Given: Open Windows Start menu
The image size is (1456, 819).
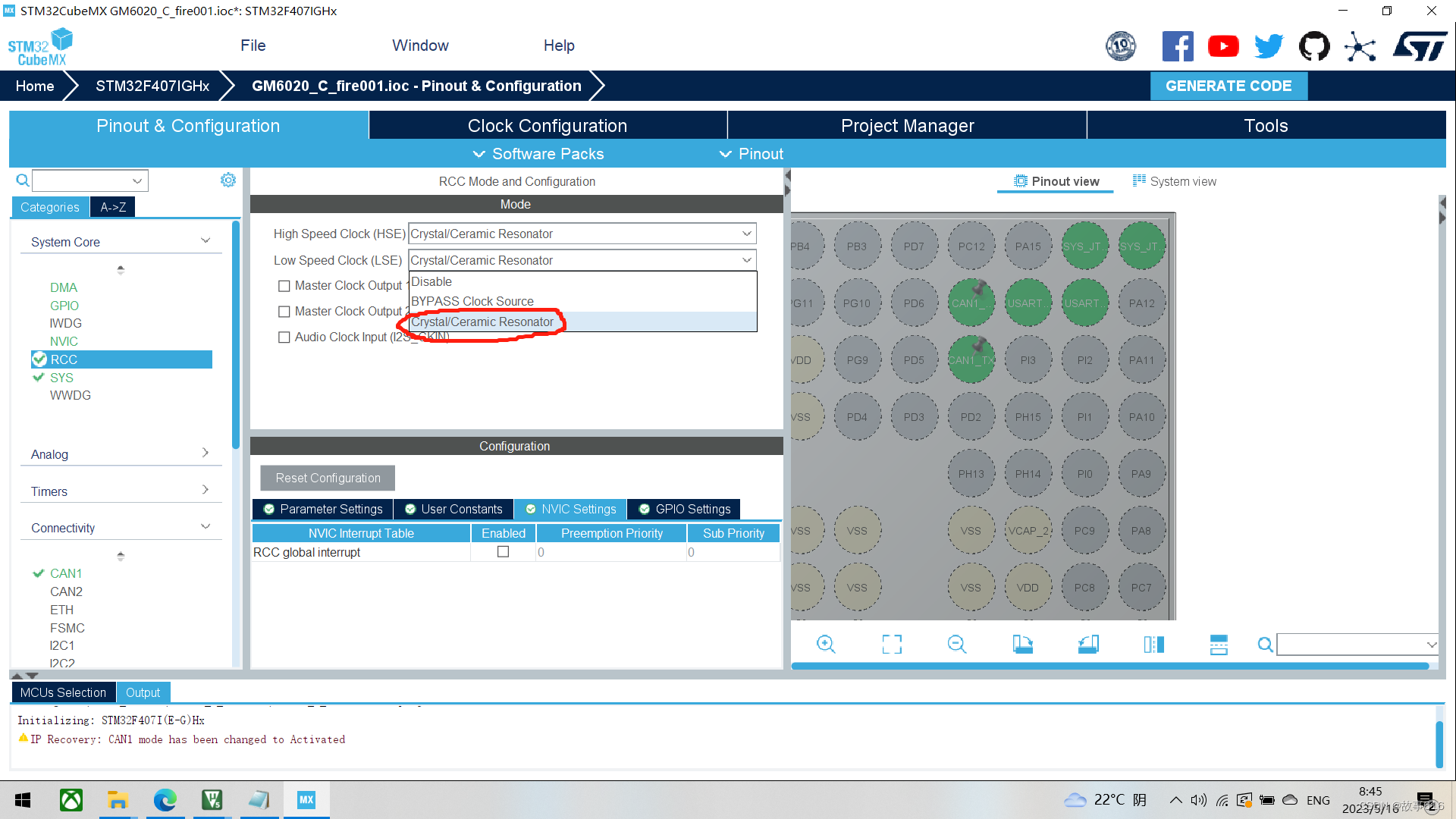Looking at the screenshot, I should (x=23, y=800).
